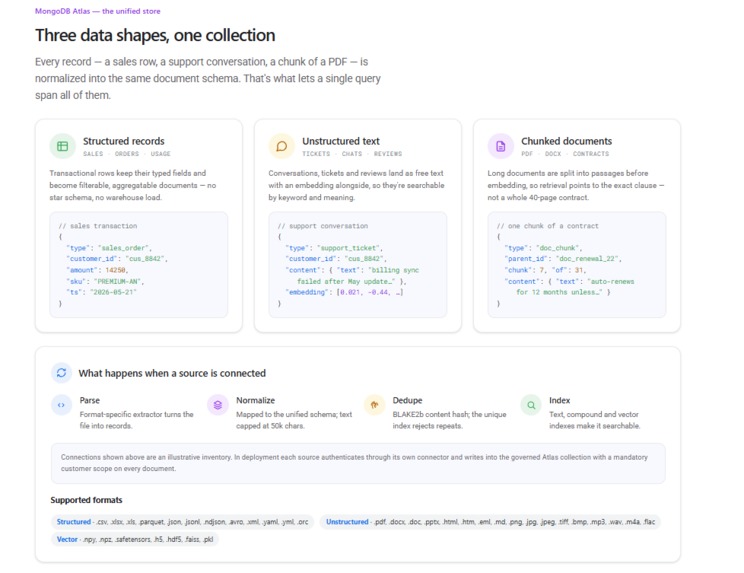Click the orange Dedupe icon

374,405
